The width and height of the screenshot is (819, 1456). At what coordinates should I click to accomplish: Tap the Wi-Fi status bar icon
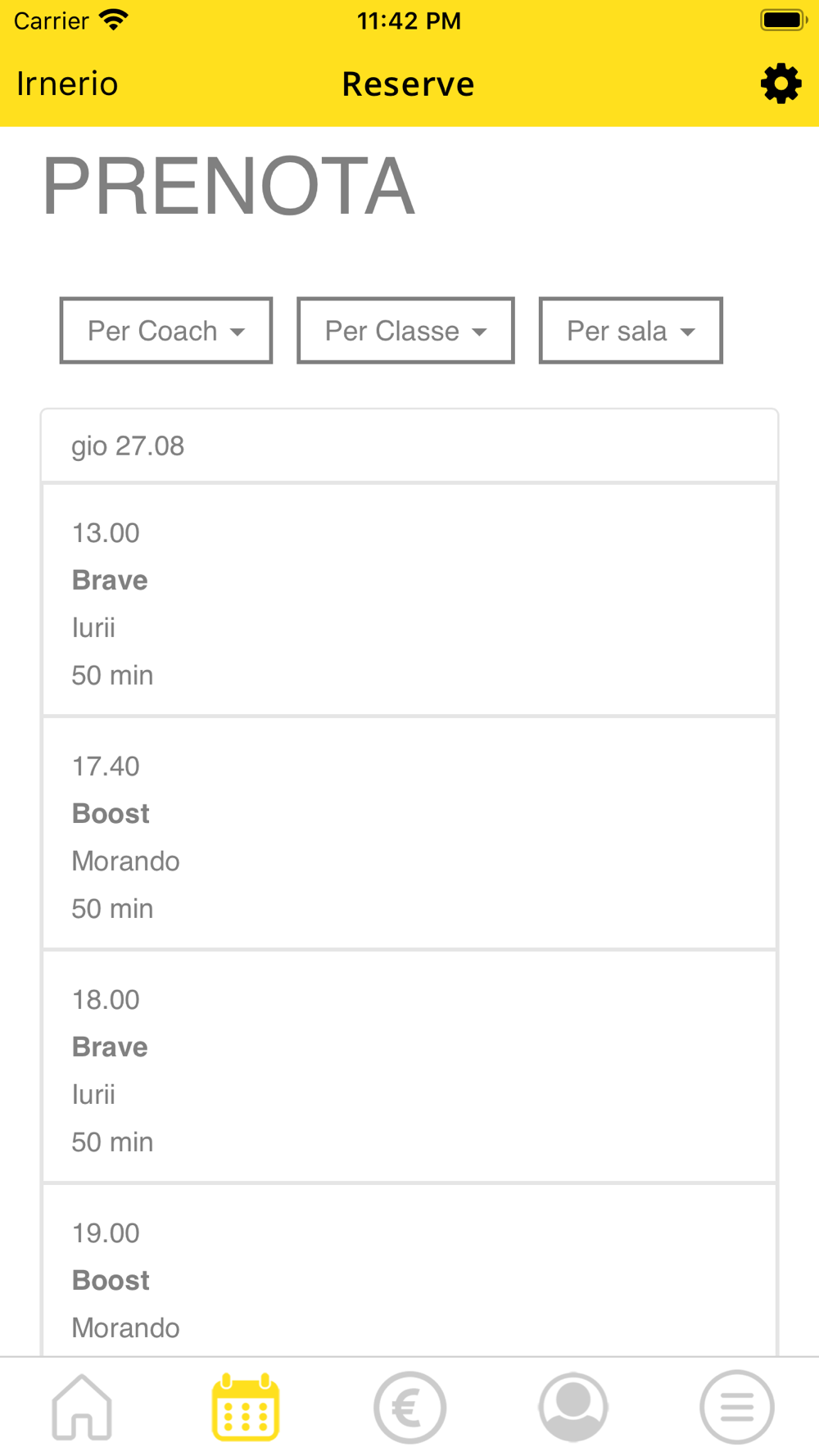tap(114, 20)
